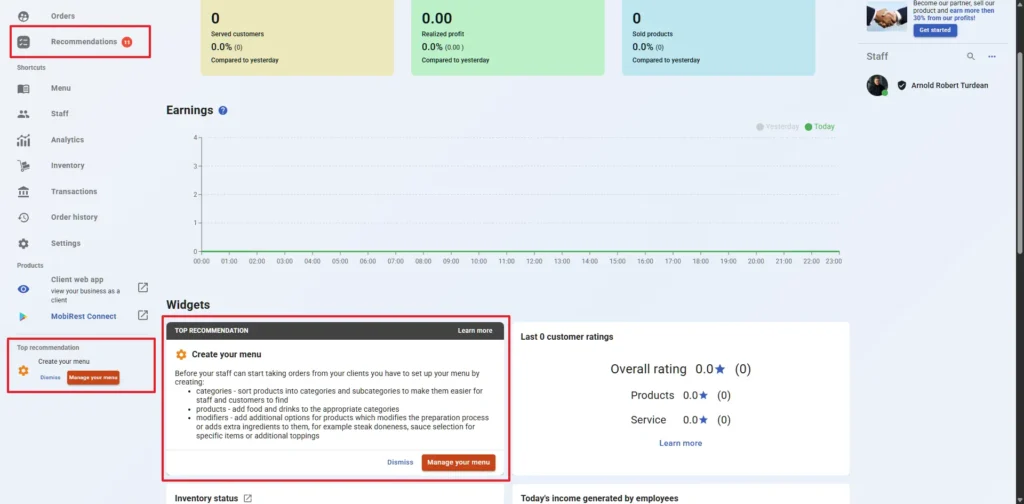The height and width of the screenshot is (504, 1024).
Task: Click the Analytics chart icon in sidebar
Action: [24, 140]
